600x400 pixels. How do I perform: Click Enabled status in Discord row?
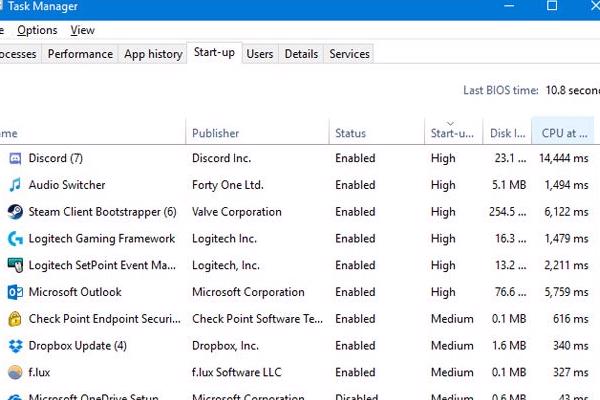pos(355,158)
